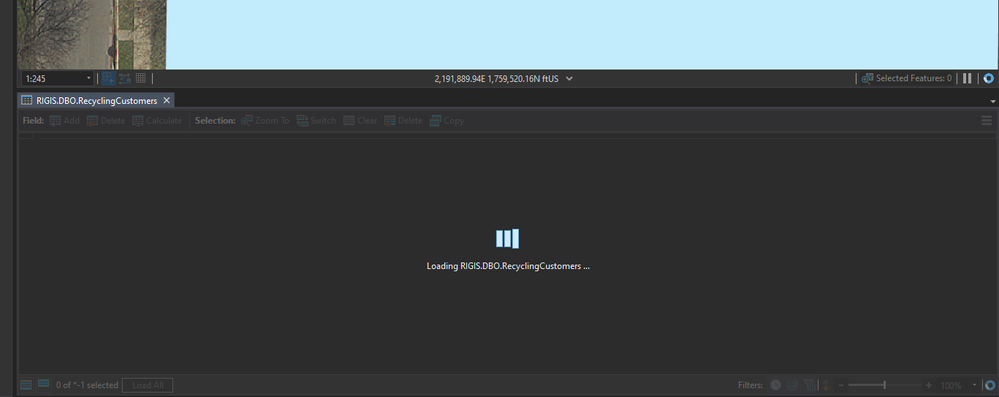Click Field Delete button
Viewport: 999px width, 397px height.
coord(106,120)
